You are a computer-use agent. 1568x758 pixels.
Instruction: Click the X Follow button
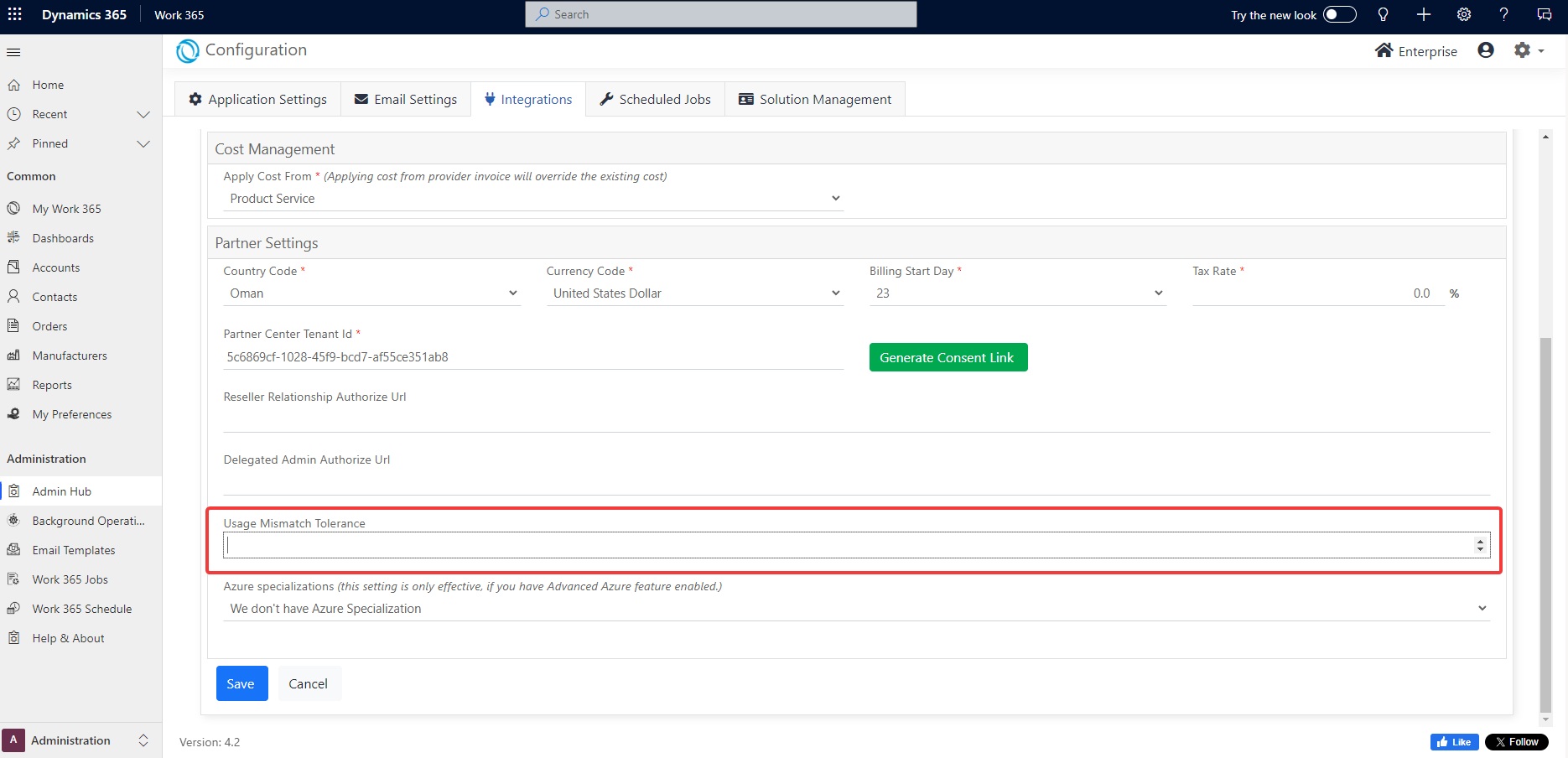pyautogui.click(x=1517, y=742)
